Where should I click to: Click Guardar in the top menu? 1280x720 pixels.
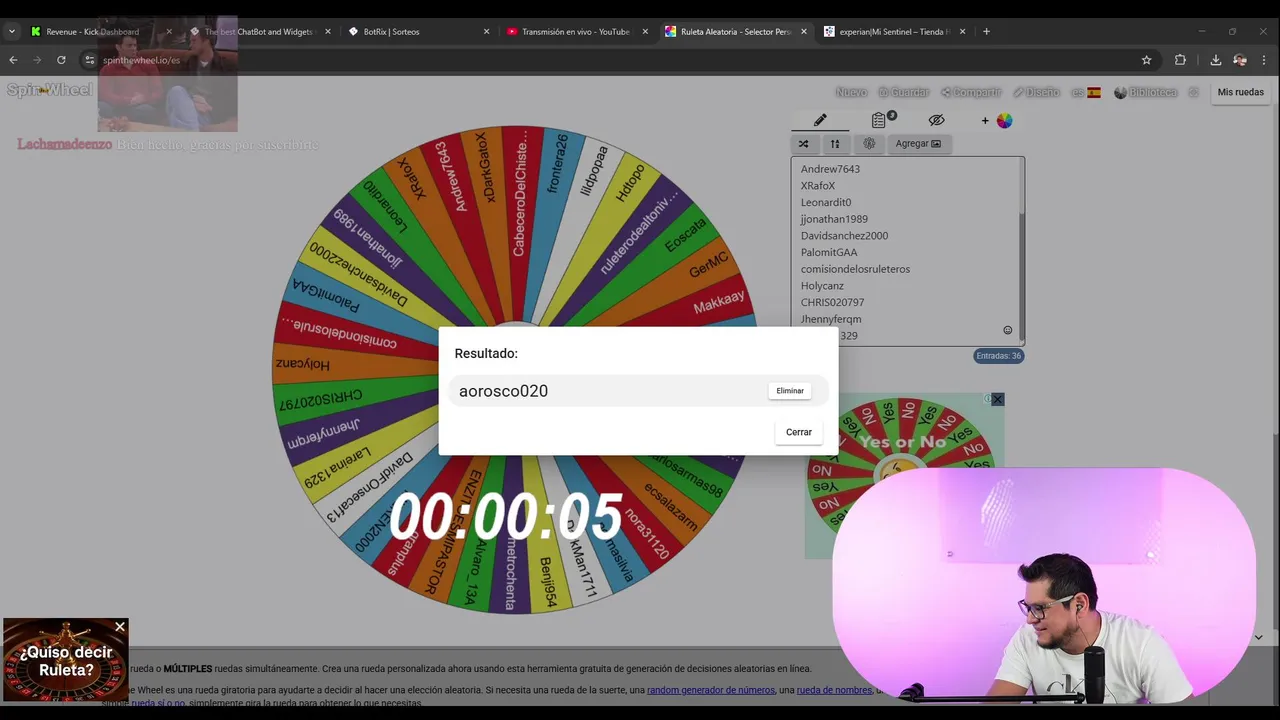coord(904,92)
